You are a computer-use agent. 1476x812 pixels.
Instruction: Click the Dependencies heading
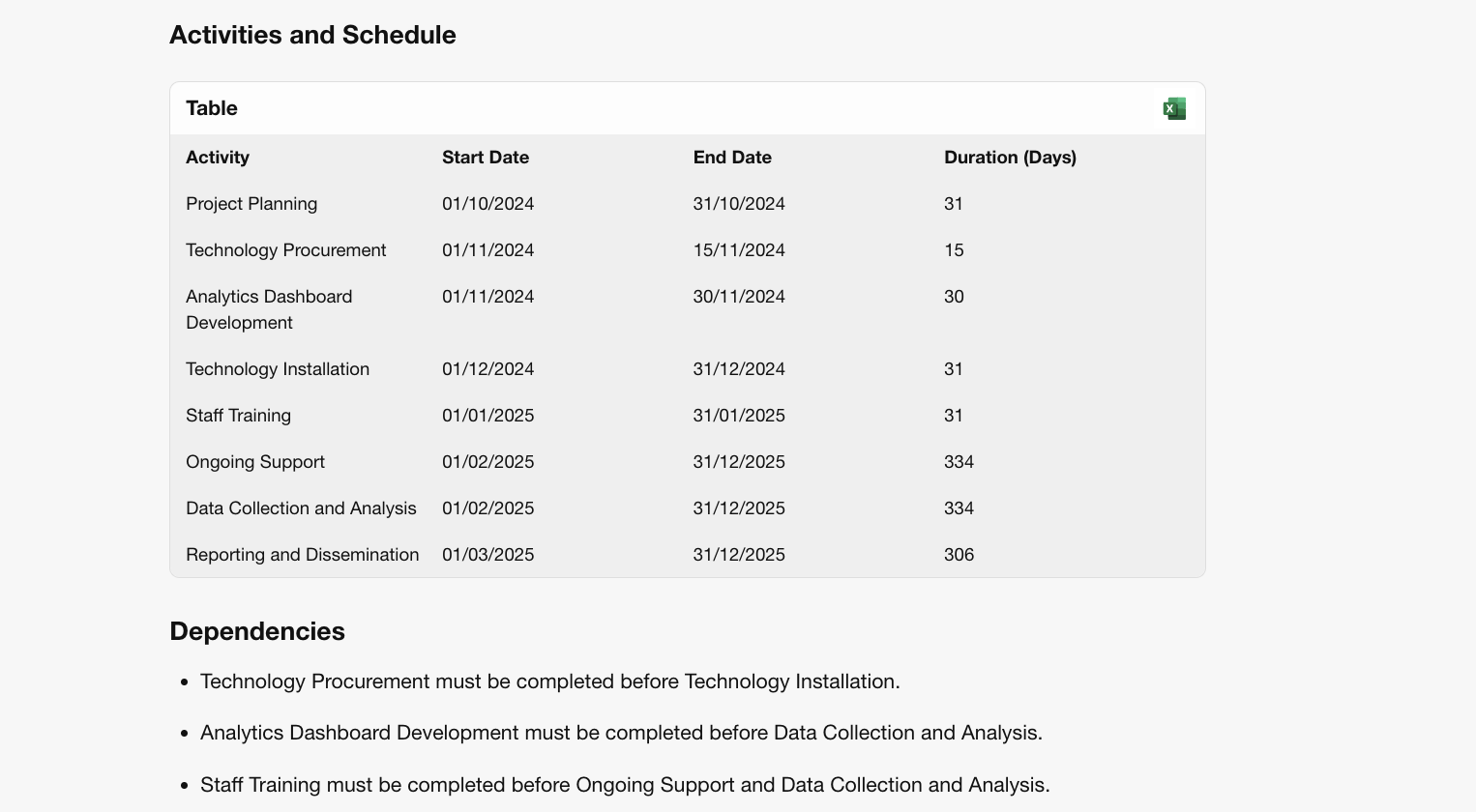[256, 631]
